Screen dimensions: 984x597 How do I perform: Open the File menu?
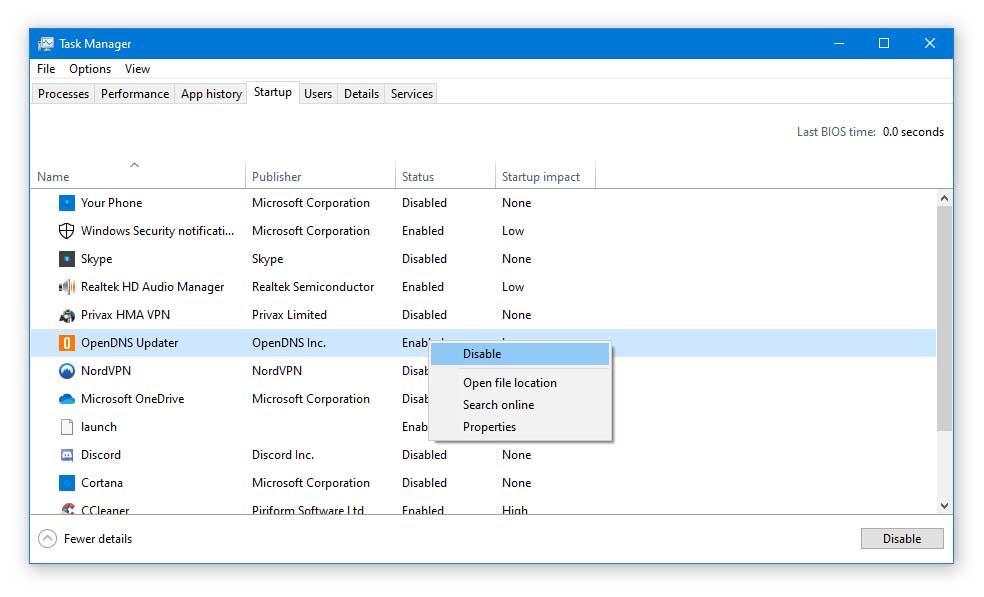coord(46,69)
